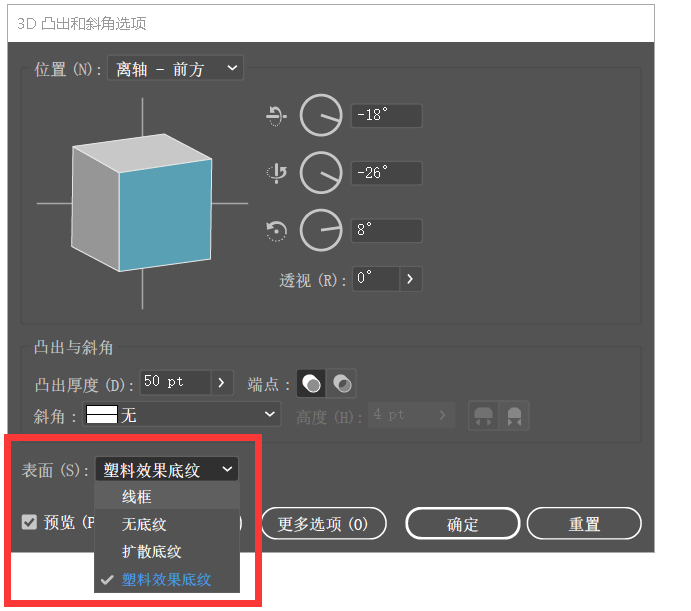Screen dimensions: 691x611
Task: Choose 无底纹 no shading option
Action: click(167, 524)
